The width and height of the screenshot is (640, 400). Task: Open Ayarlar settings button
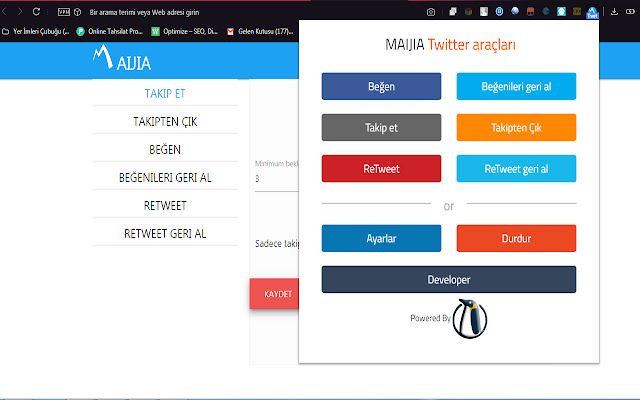tap(381, 238)
